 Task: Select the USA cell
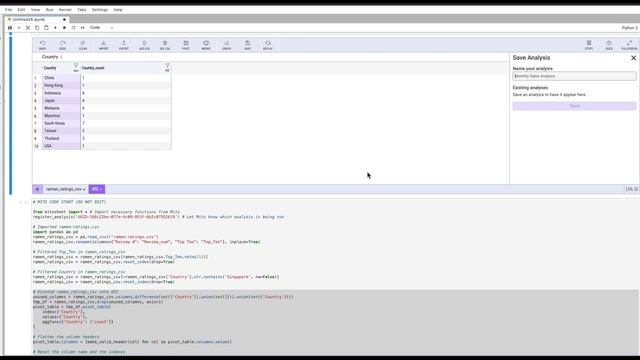pos(61,146)
